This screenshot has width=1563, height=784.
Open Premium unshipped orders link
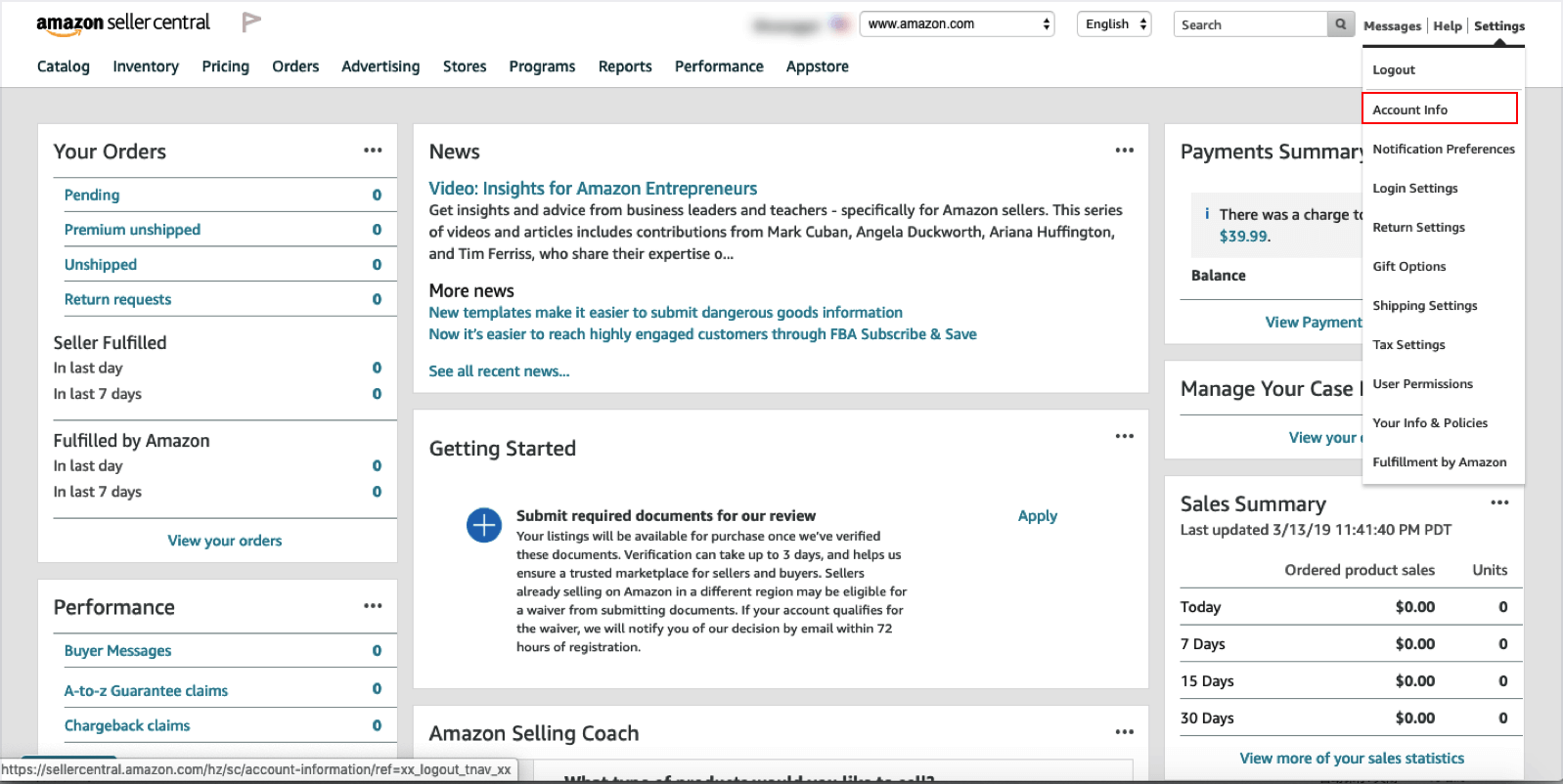click(132, 229)
